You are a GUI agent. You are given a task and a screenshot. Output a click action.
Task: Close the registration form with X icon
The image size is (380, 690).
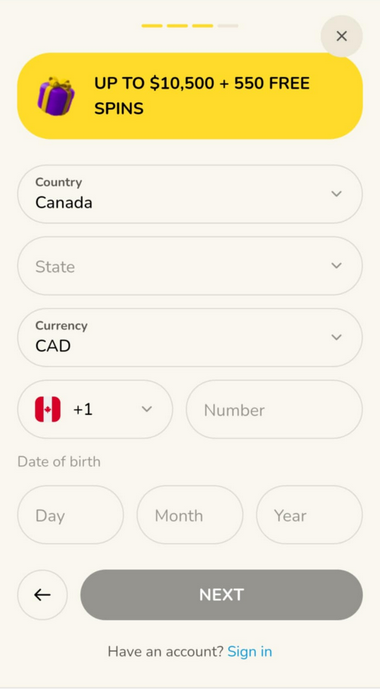342,36
